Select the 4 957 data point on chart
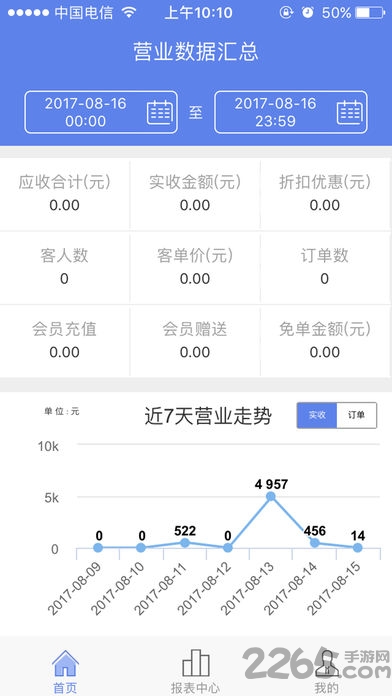 [x=271, y=496]
